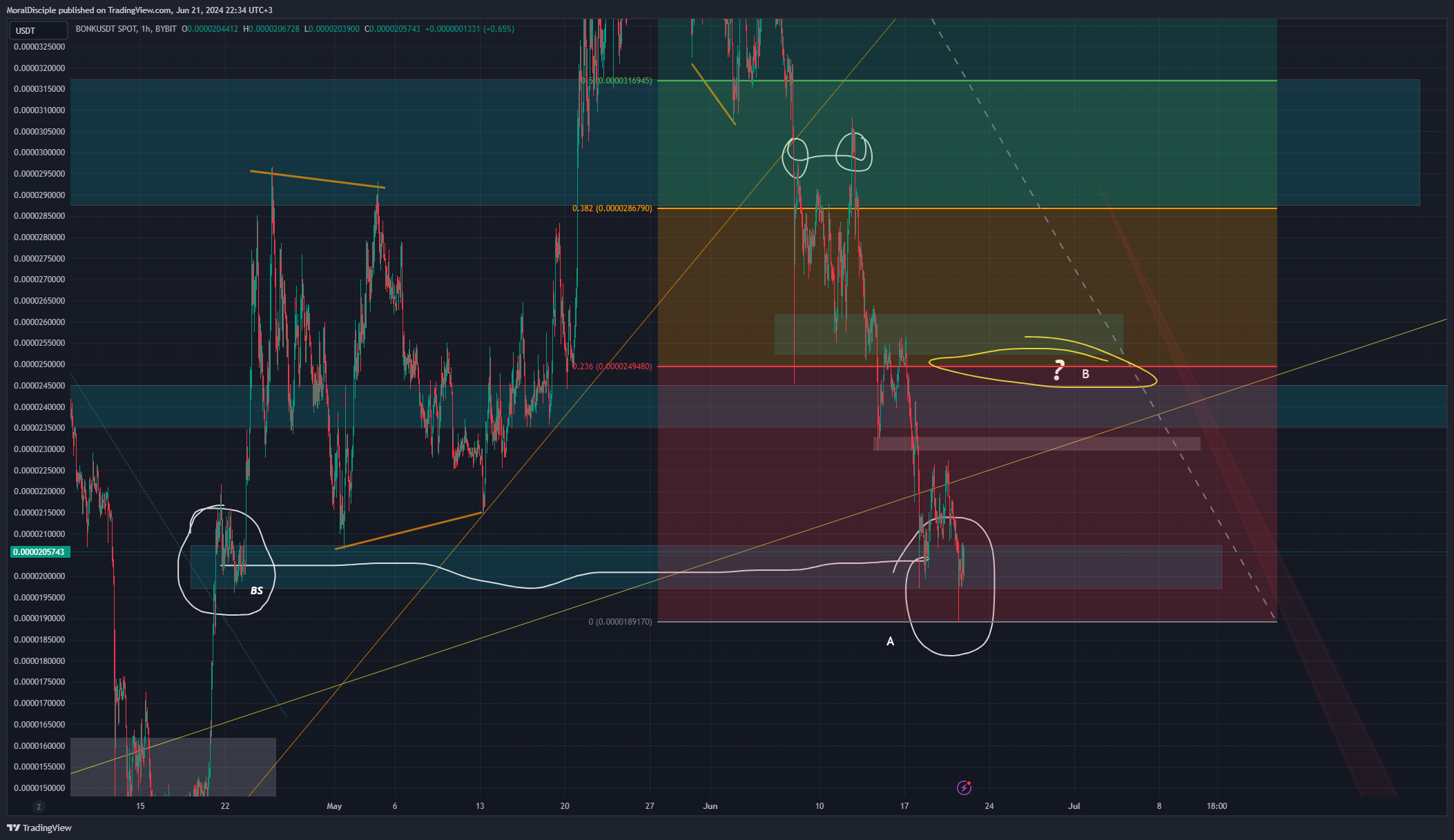Click the 27 date label on time axis

tap(650, 806)
